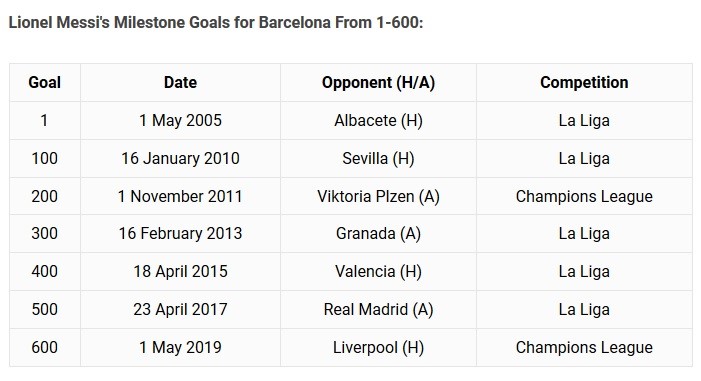Image resolution: width=701 pixels, height=381 pixels.
Task: Click the Competition column header
Action: pyautogui.click(x=584, y=82)
